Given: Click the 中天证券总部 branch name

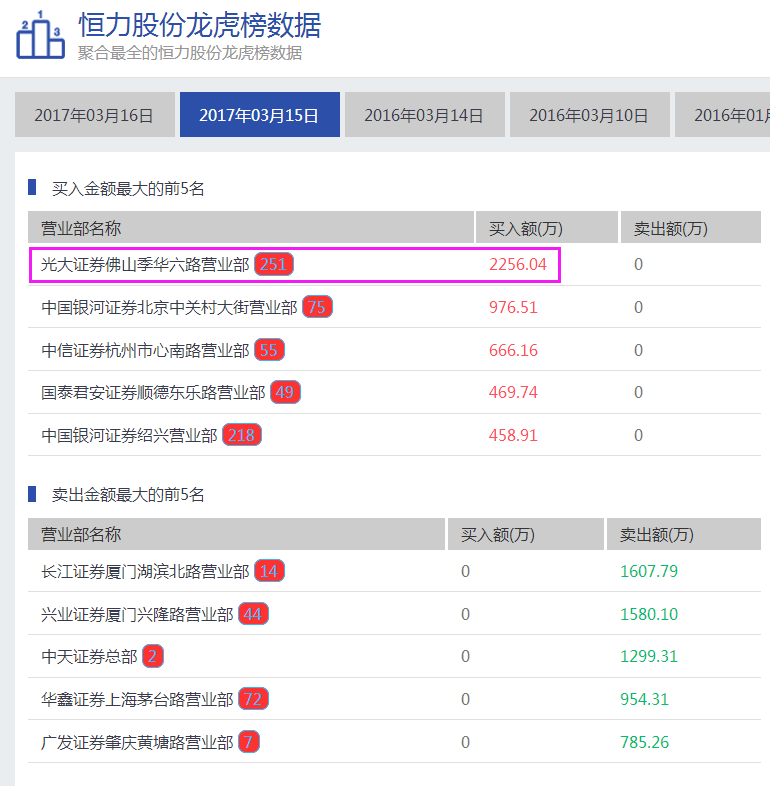Looking at the screenshot, I should coord(89,656).
